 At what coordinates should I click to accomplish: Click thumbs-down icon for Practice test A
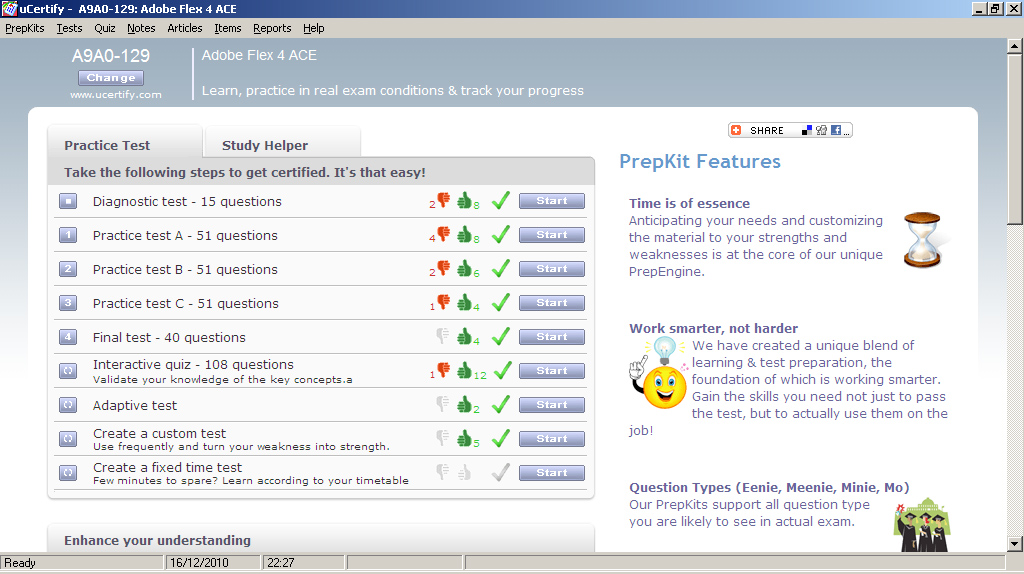[443, 234]
